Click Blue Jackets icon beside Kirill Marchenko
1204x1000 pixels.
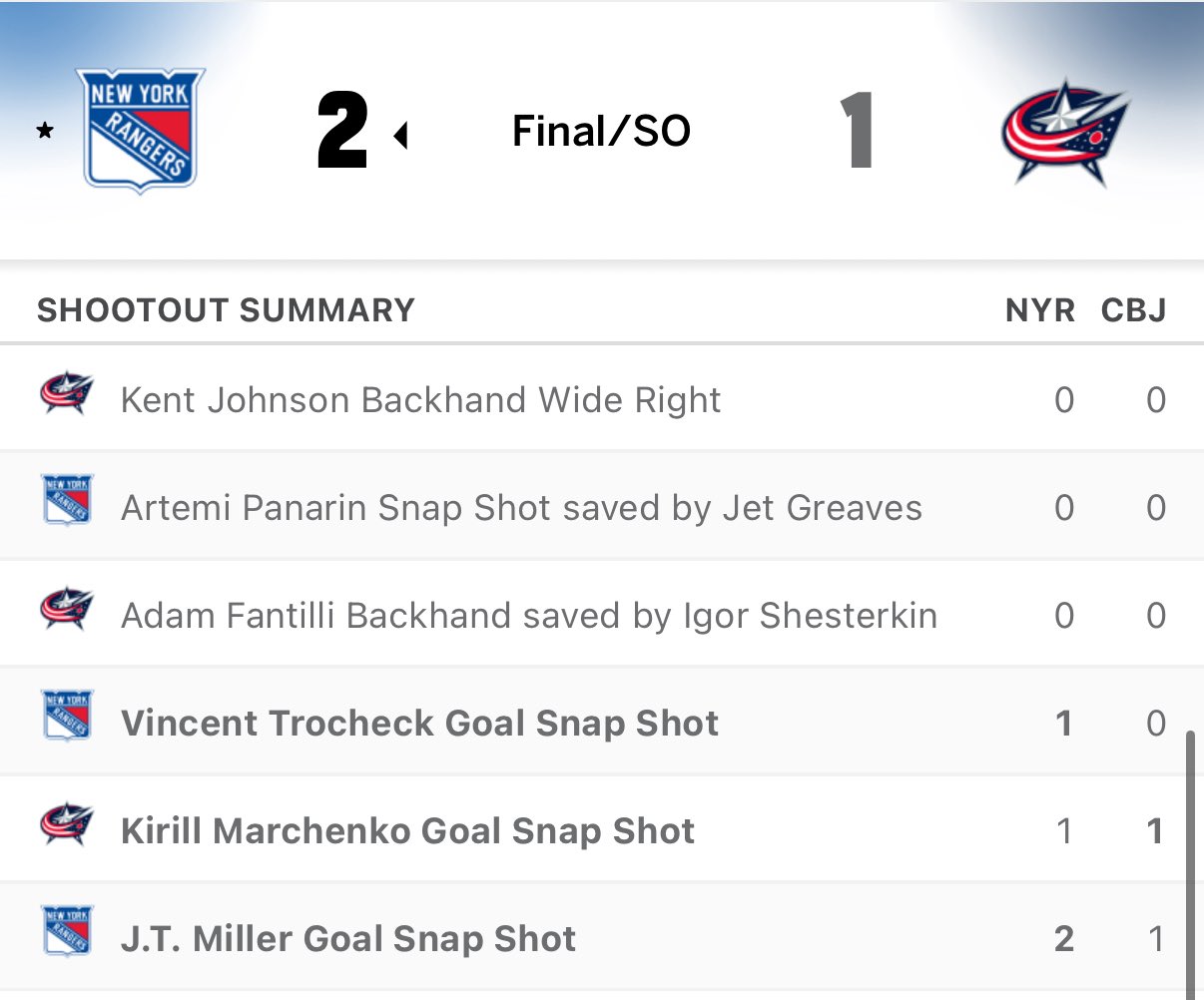pos(67,826)
